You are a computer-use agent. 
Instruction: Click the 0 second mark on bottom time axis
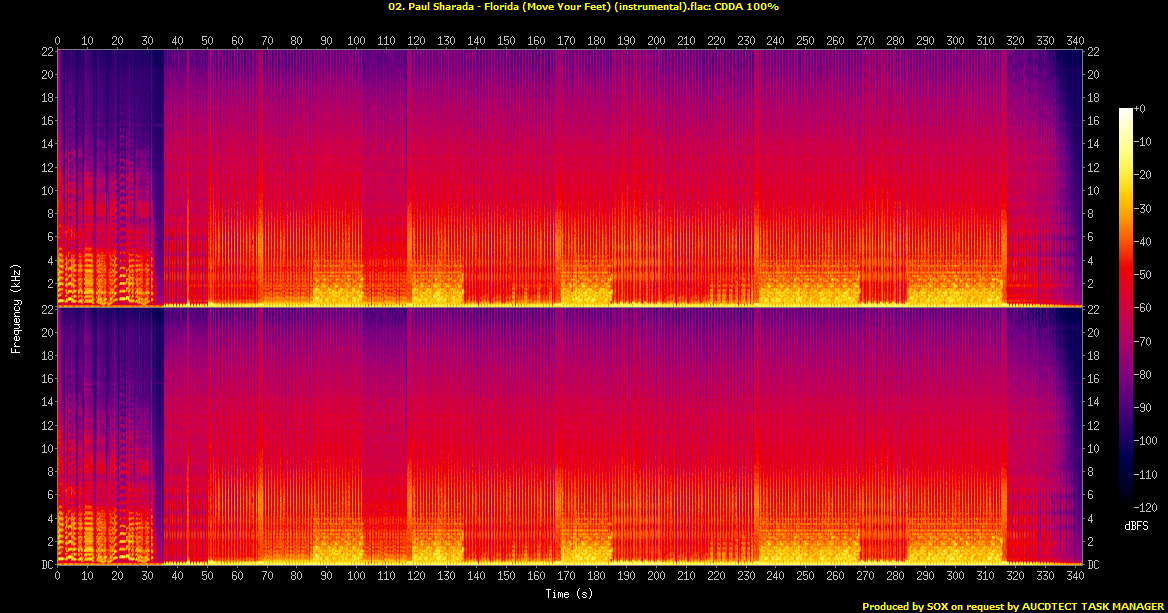pyautogui.click(x=58, y=578)
